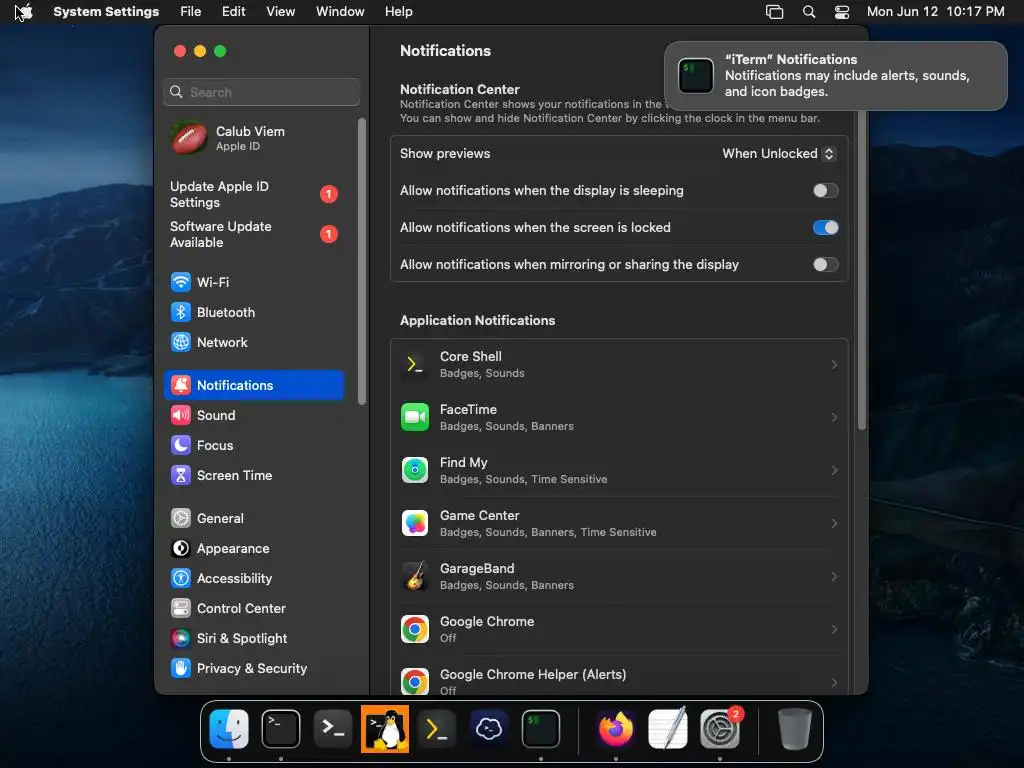Click the sidebar Search field
Viewport: 1024px width, 768px height.
(261, 92)
